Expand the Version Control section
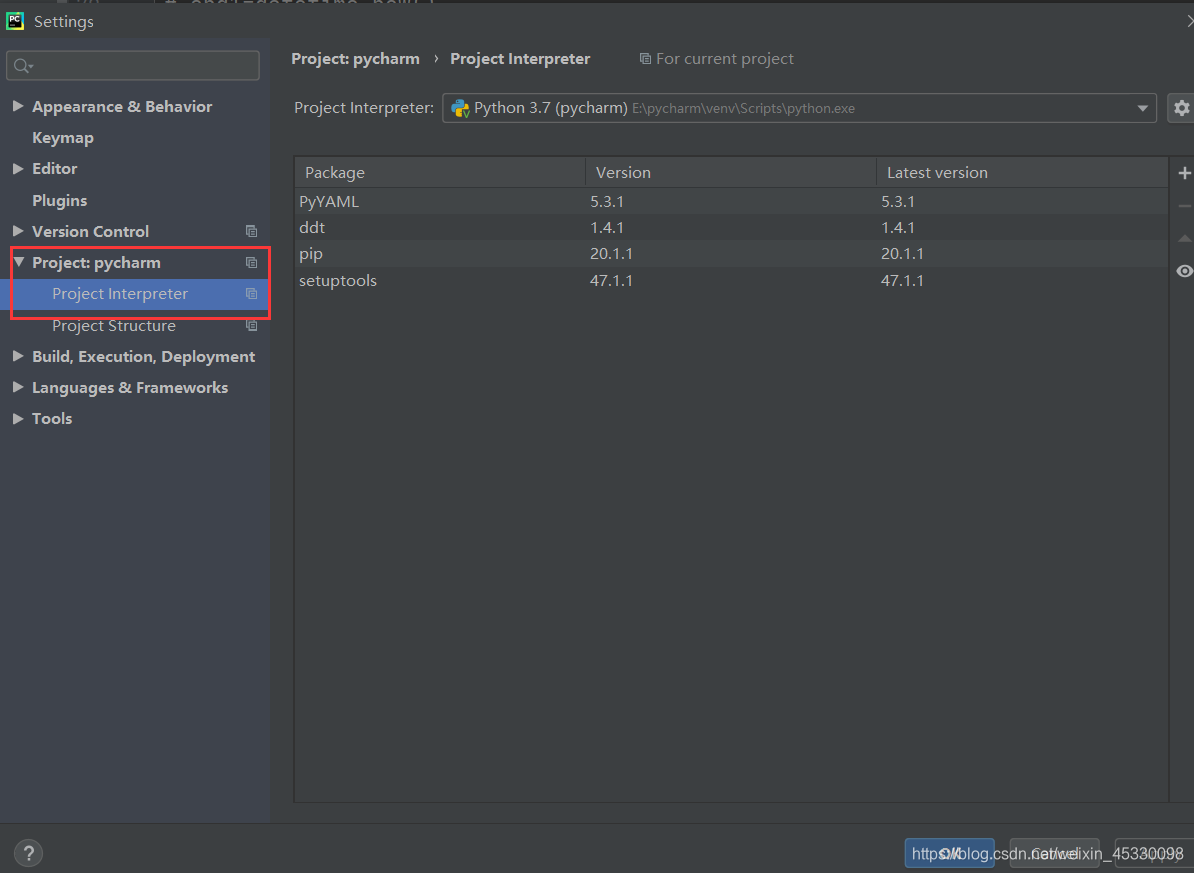The width and height of the screenshot is (1194, 873). (x=18, y=231)
